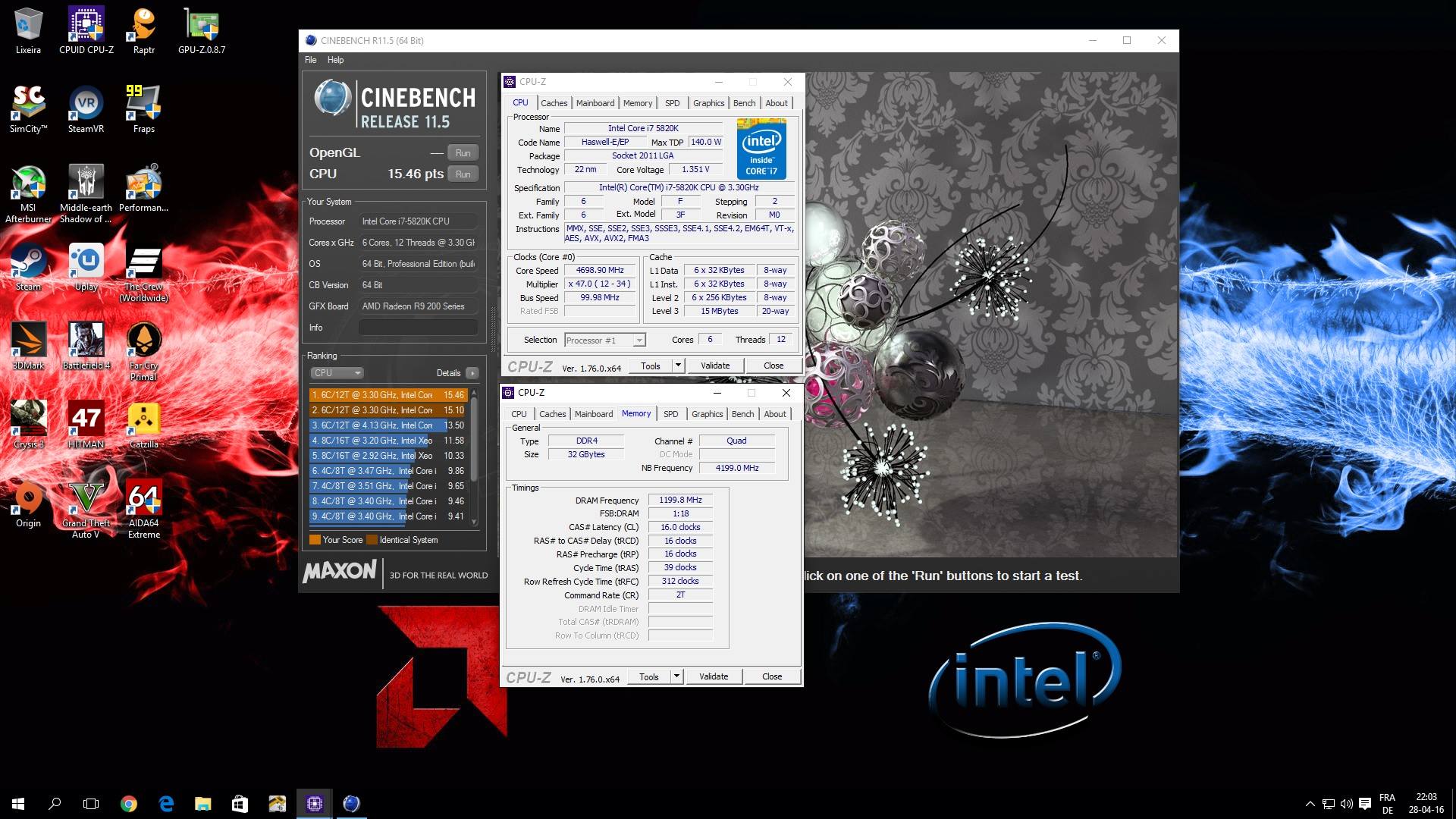
Task: Open Performance test desktop shortcut
Action: point(144,188)
